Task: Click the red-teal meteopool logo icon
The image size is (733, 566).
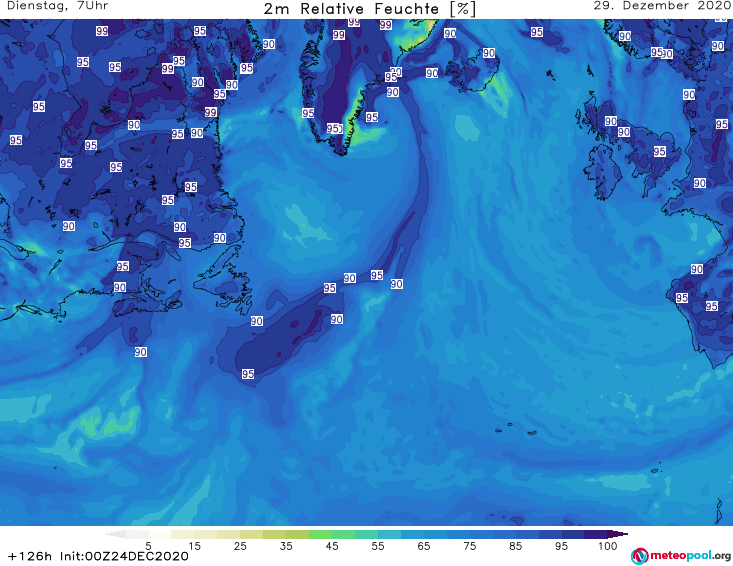Action: tap(639, 556)
